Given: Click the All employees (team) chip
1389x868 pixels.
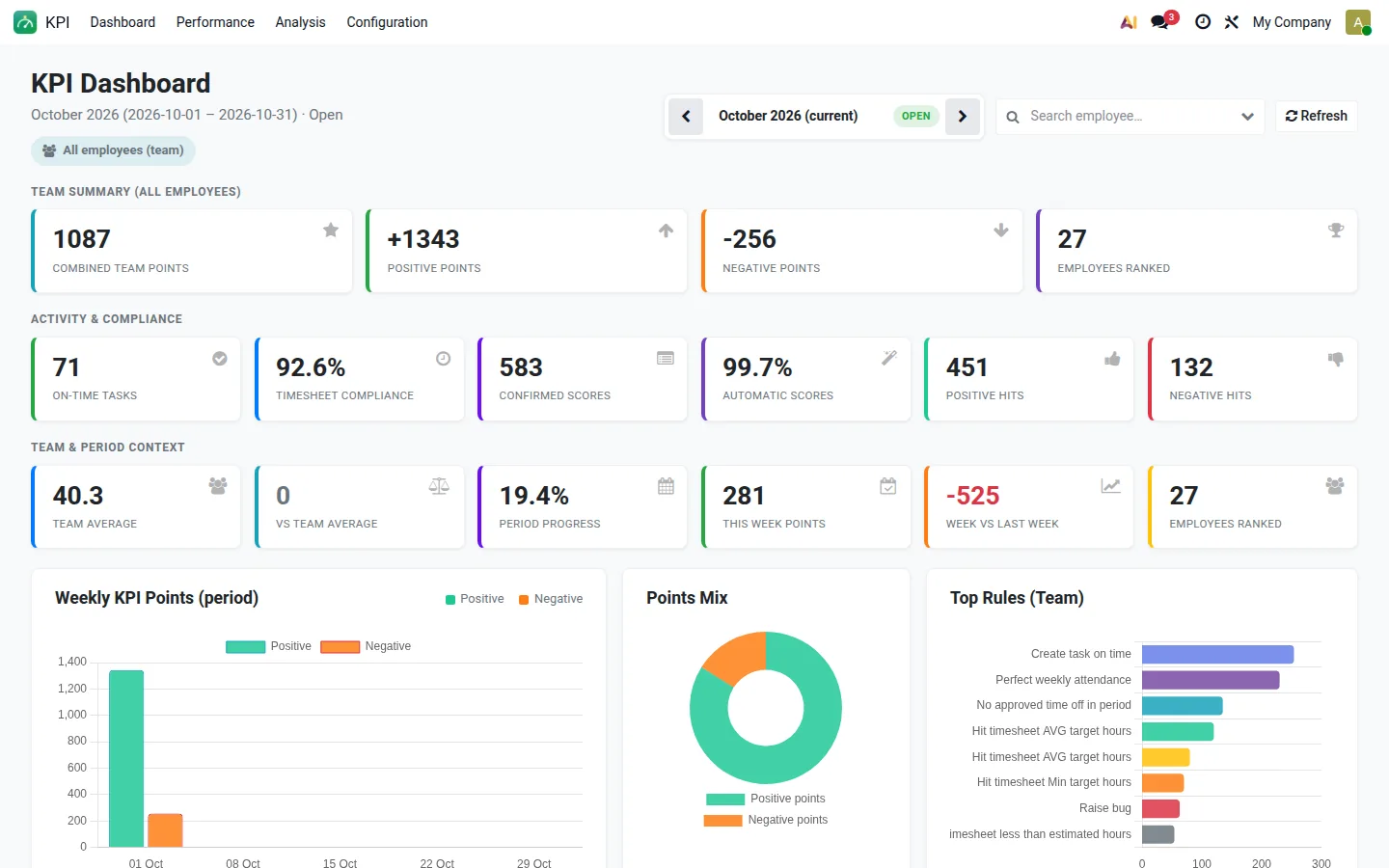Looking at the screenshot, I should tap(113, 150).
